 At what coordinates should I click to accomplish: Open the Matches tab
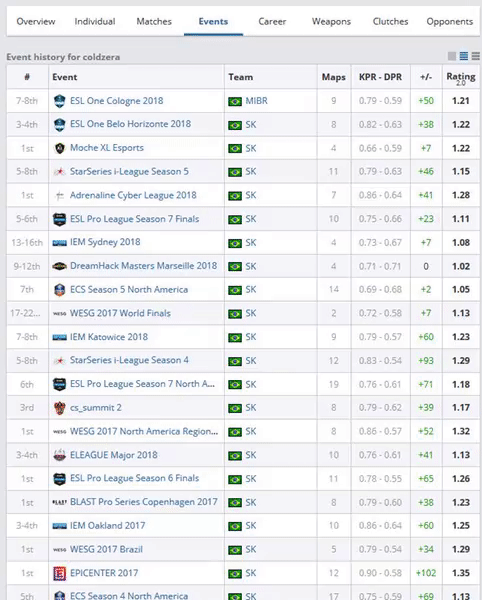pyautogui.click(x=154, y=21)
